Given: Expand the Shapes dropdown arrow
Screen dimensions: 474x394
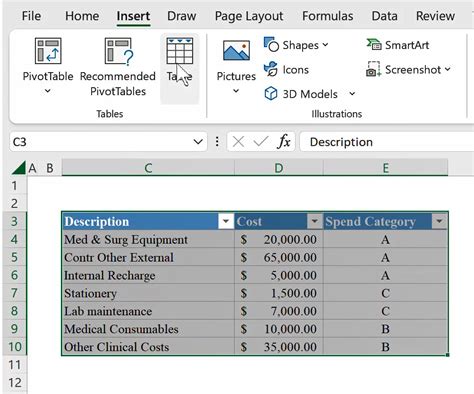Looking at the screenshot, I should pyautogui.click(x=325, y=45).
